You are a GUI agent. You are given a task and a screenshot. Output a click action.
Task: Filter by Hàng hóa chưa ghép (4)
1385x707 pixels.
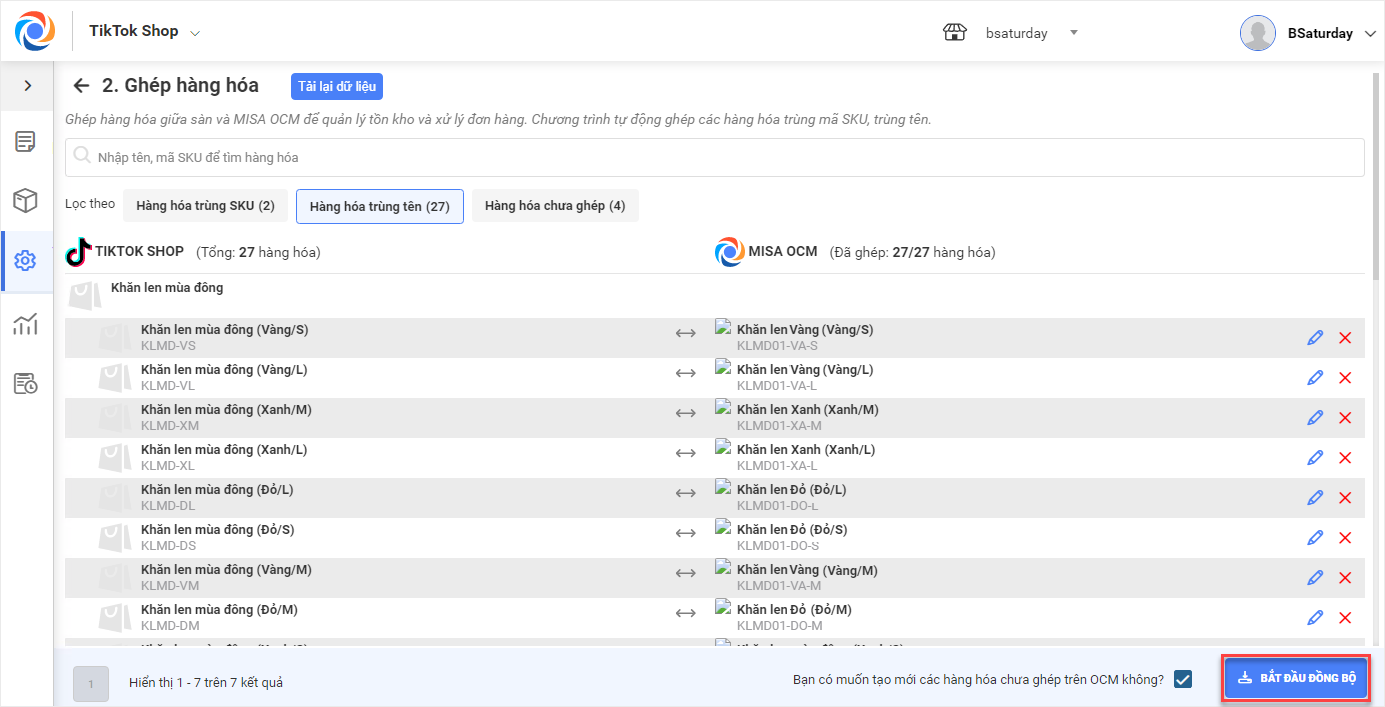[x=555, y=206]
